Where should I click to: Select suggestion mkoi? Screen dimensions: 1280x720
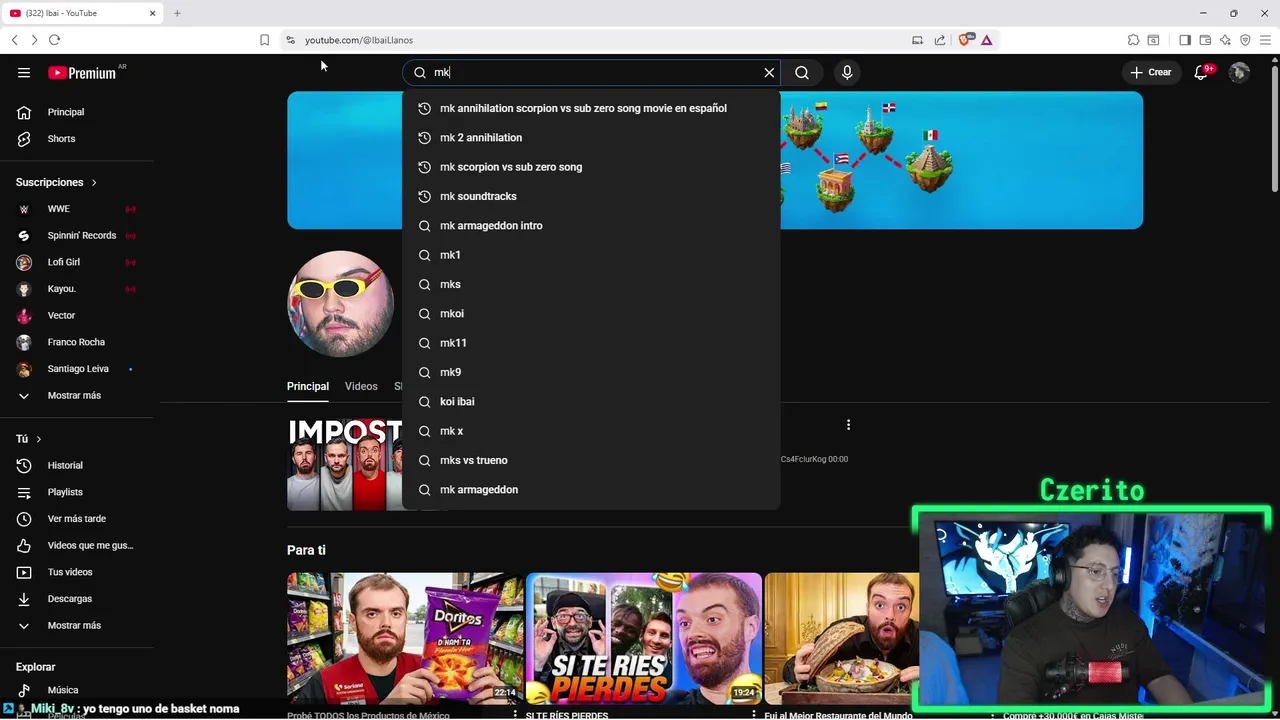[x=591, y=313]
